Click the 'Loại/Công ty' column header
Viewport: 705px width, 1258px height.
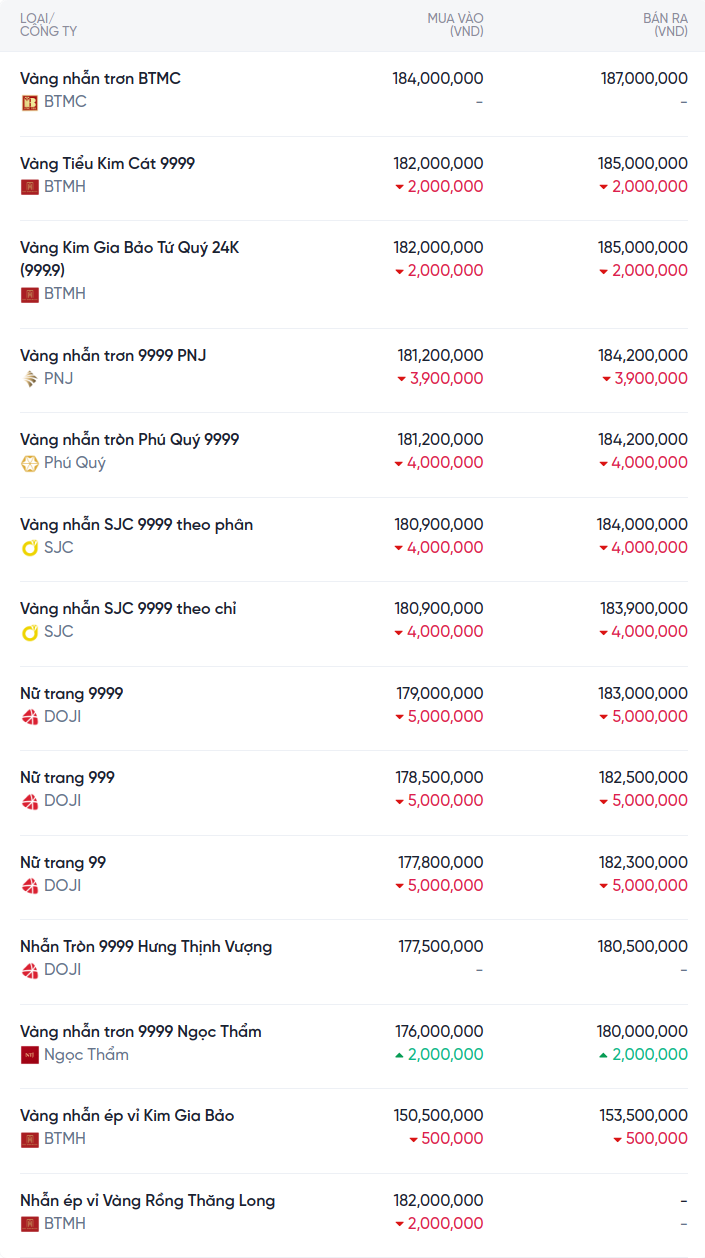(48, 25)
